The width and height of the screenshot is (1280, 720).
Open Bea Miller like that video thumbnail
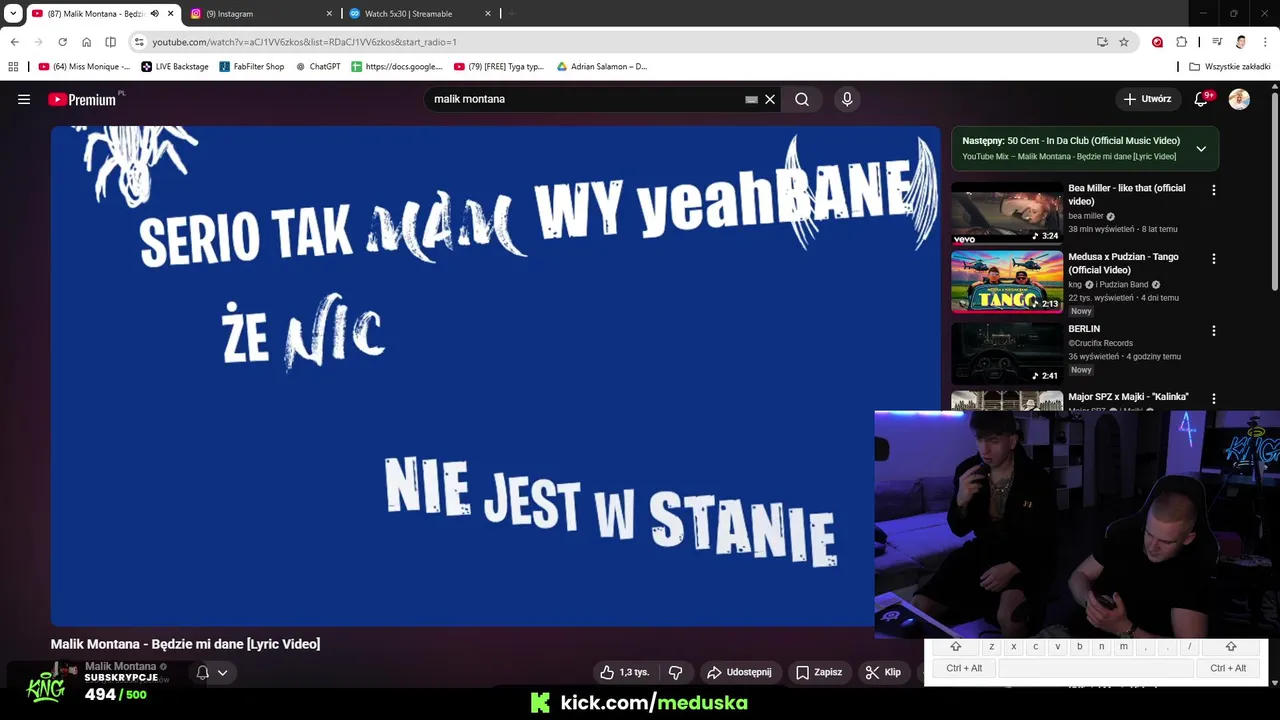1007,213
